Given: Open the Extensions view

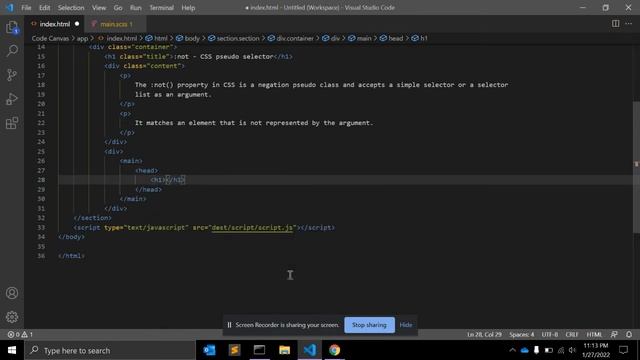Looking at the screenshot, I should pyautogui.click(x=12, y=123).
